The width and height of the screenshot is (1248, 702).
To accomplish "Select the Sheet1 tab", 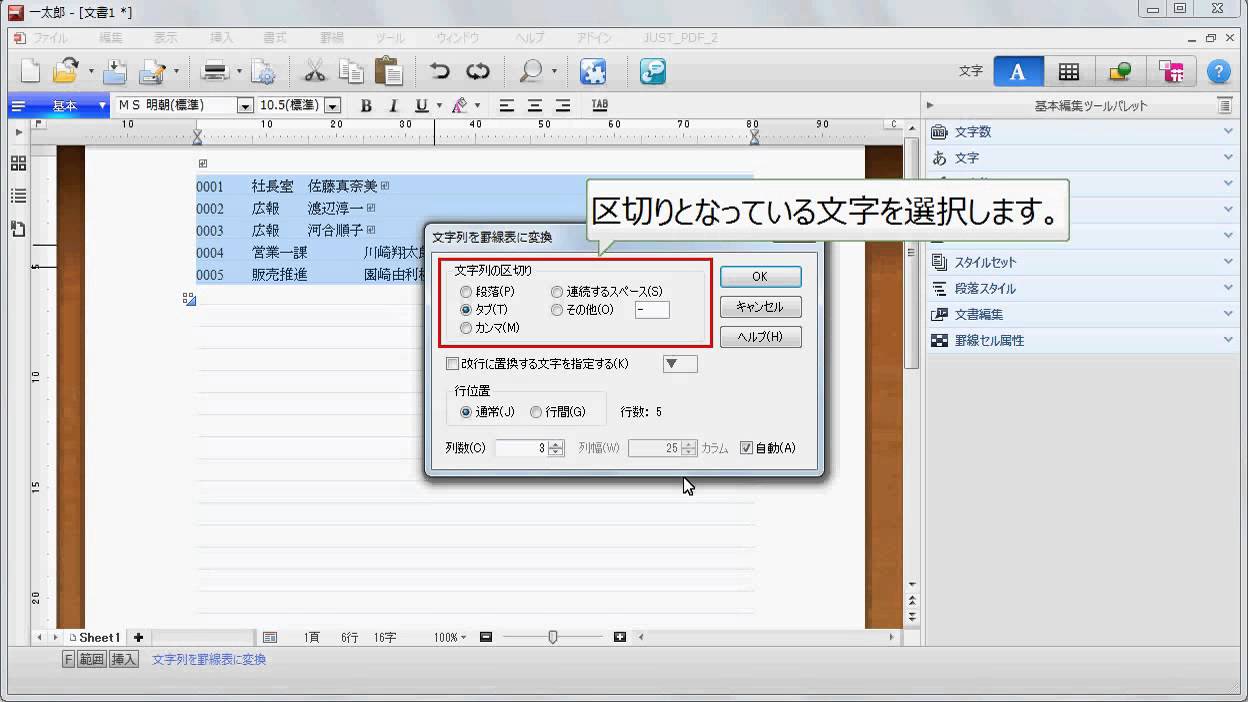I will 95,637.
